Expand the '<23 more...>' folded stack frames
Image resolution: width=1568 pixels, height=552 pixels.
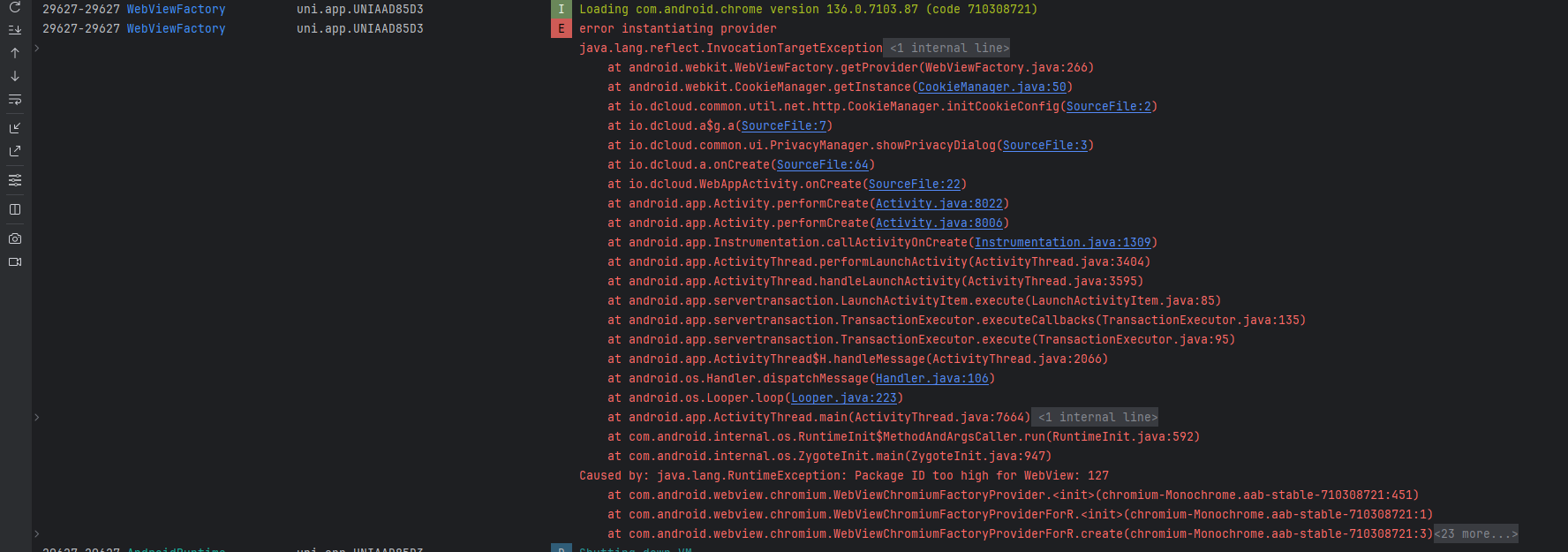(1477, 534)
